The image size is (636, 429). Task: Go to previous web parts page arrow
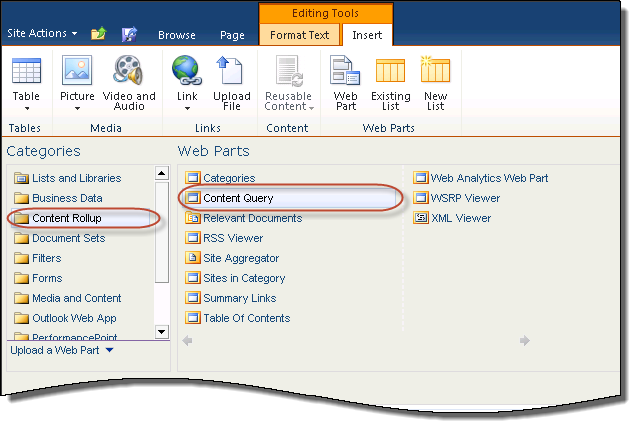[x=187, y=340]
